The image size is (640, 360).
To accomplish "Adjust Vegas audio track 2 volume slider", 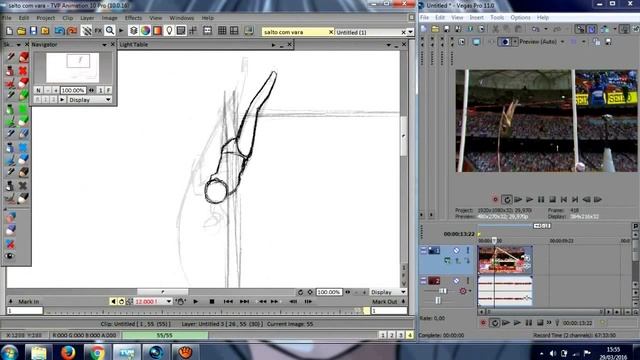I will (x=443, y=291).
